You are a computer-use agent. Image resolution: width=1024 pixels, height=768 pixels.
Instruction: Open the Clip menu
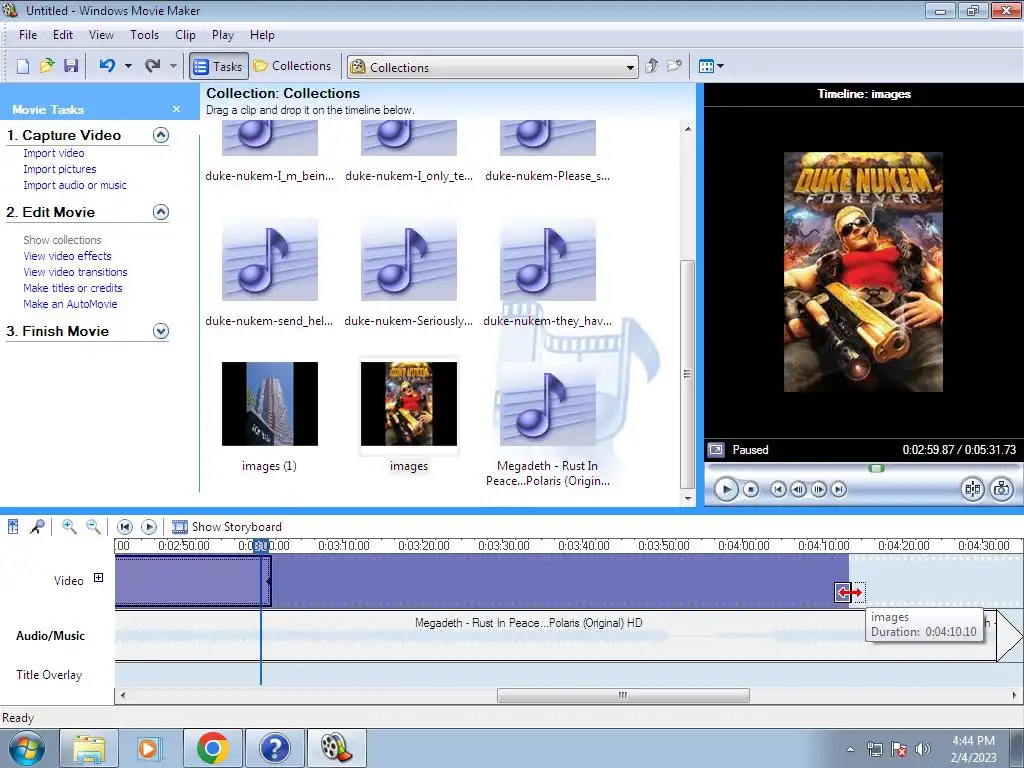click(185, 35)
